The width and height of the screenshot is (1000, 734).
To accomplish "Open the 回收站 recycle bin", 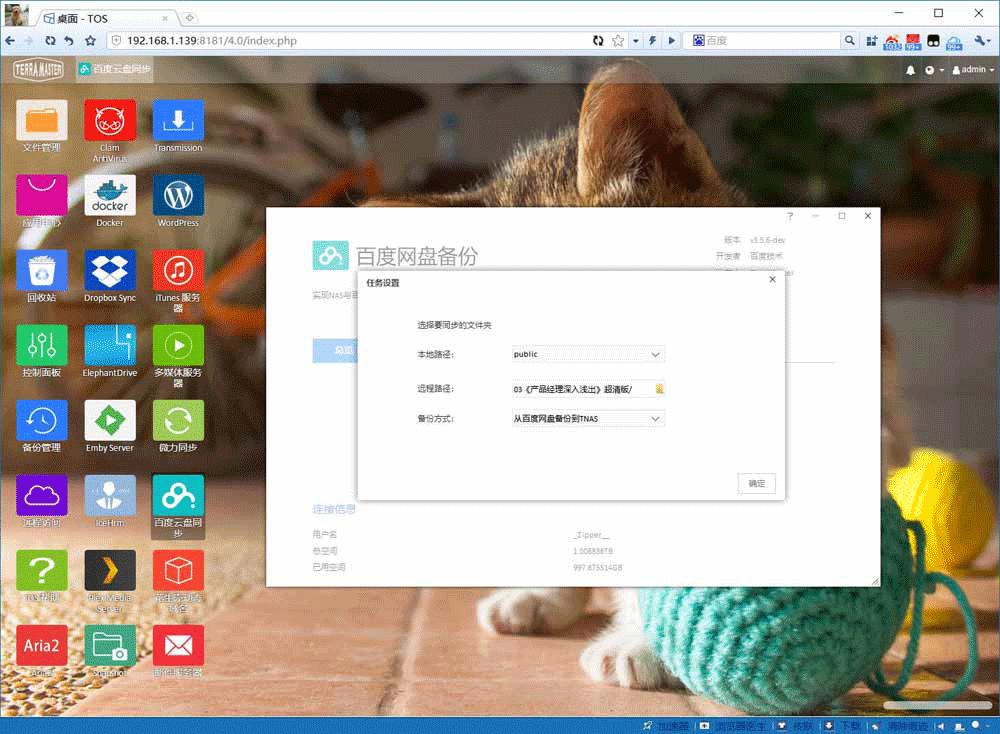I will pyautogui.click(x=41, y=269).
